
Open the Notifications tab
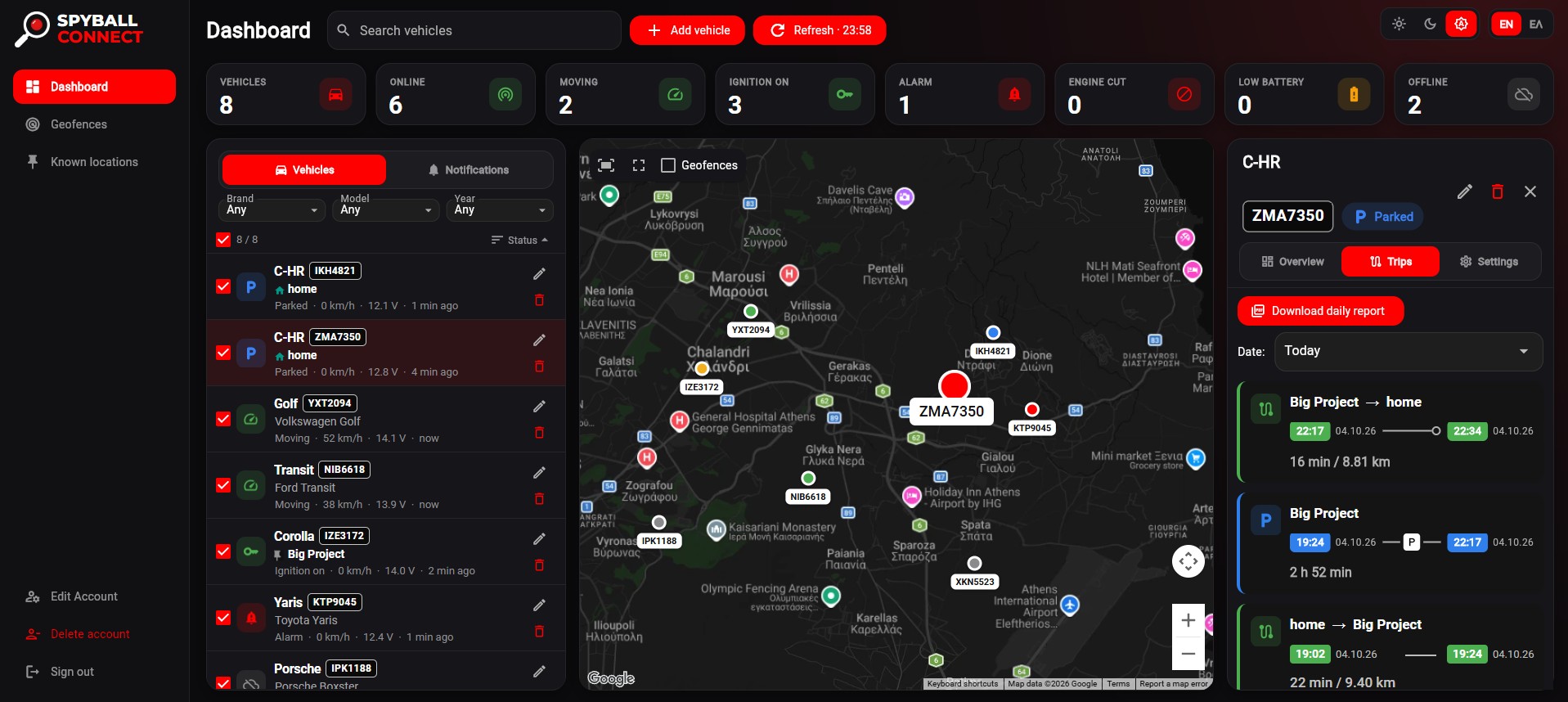coord(469,170)
